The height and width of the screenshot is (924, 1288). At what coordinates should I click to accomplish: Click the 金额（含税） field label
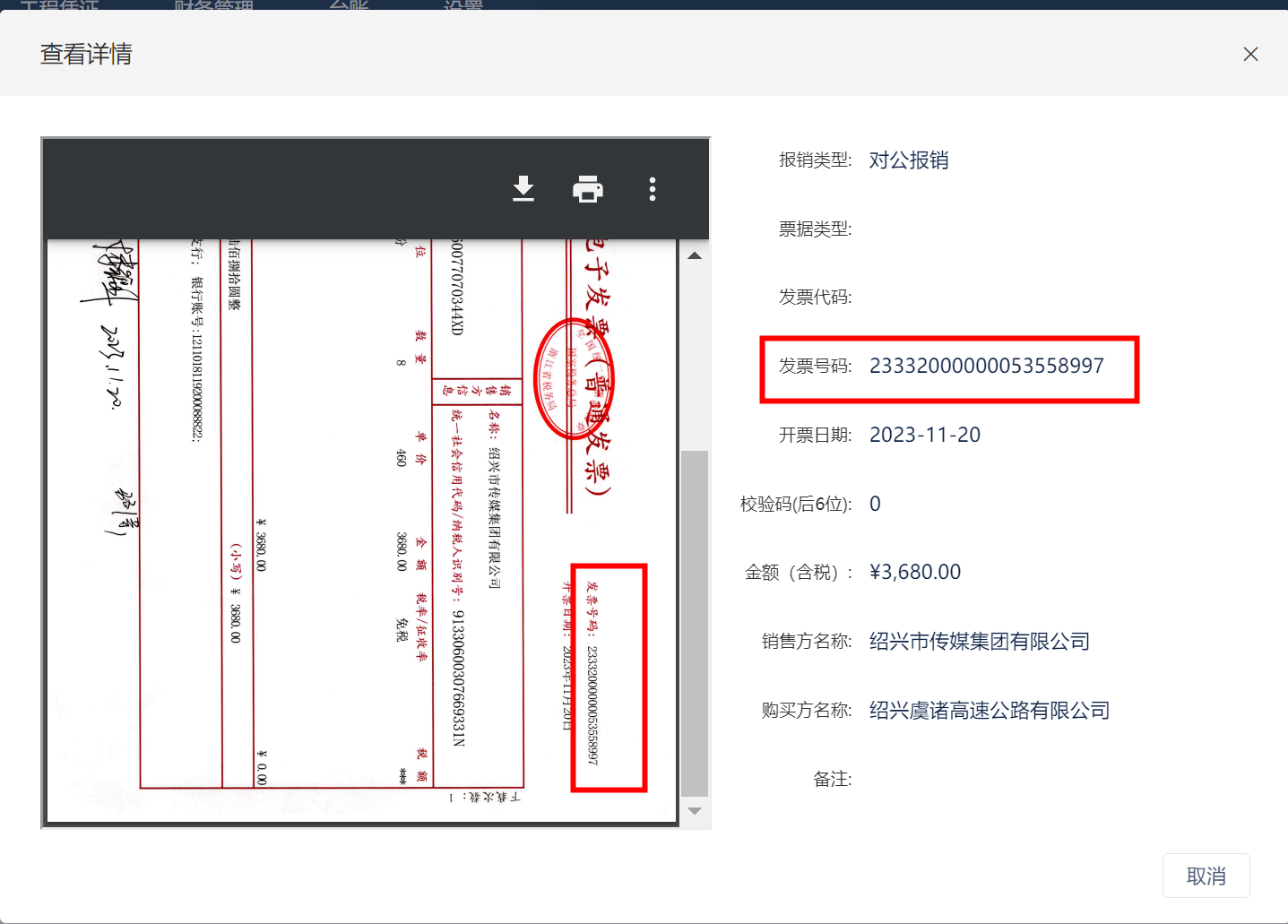point(799,572)
